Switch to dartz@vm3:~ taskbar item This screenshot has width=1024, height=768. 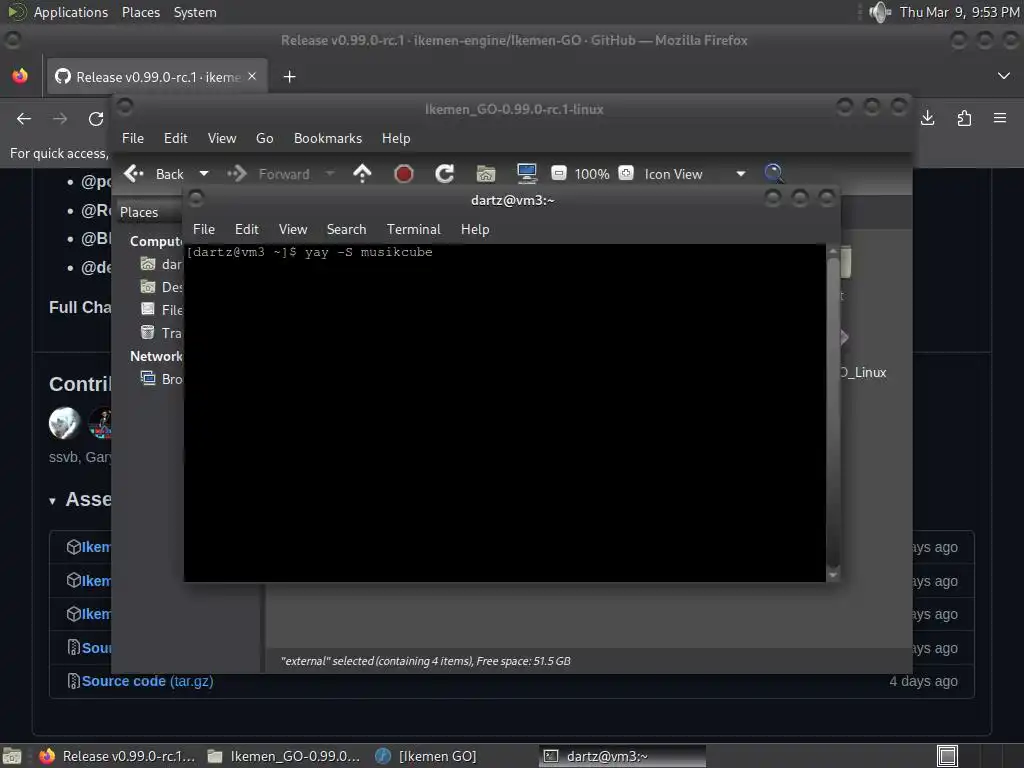point(623,756)
